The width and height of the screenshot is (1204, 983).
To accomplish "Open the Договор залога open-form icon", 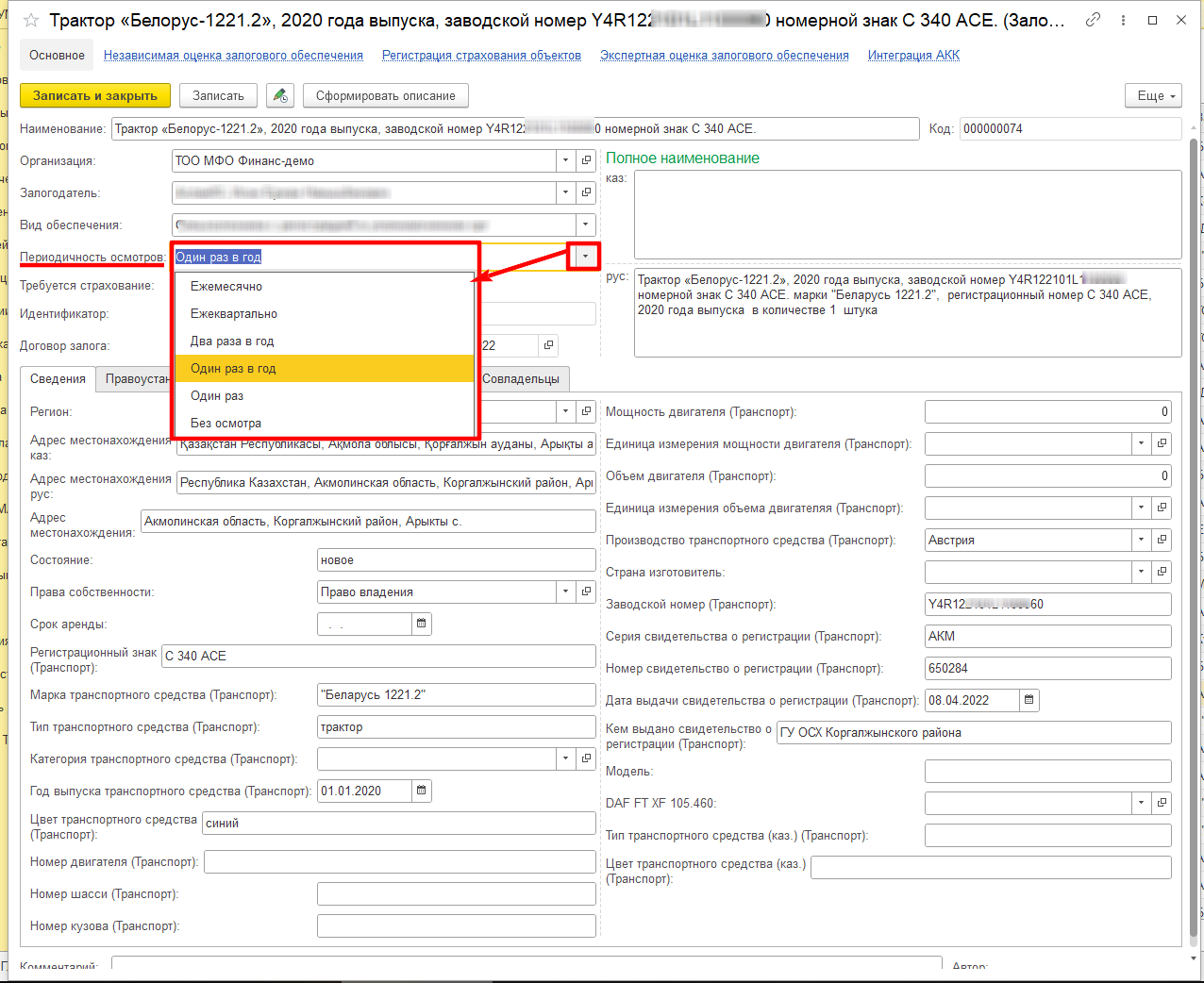I will click(x=548, y=345).
